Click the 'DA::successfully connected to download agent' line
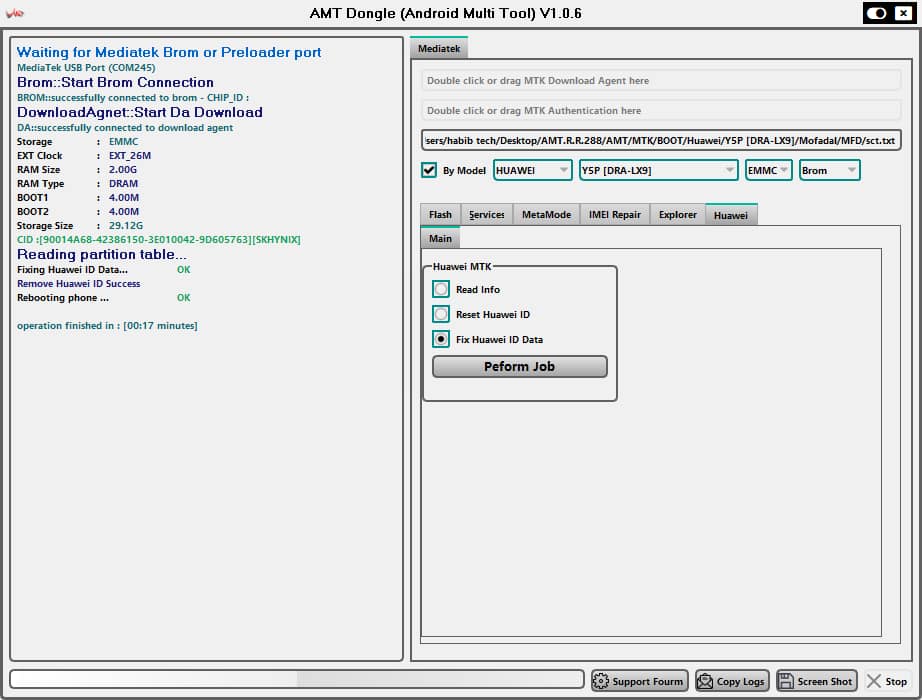 125,128
